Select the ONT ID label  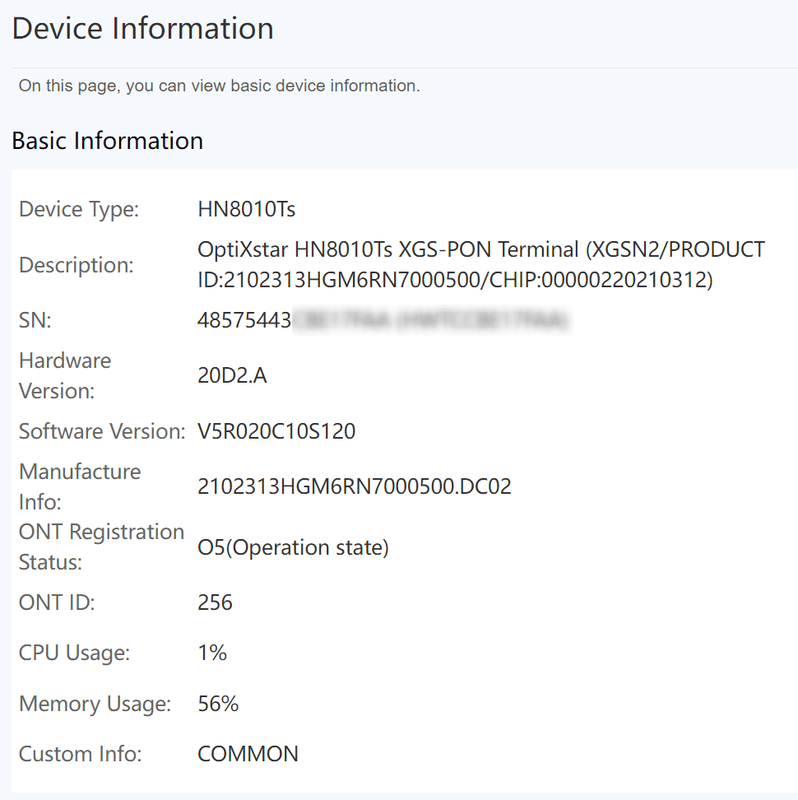[x=57, y=603]
